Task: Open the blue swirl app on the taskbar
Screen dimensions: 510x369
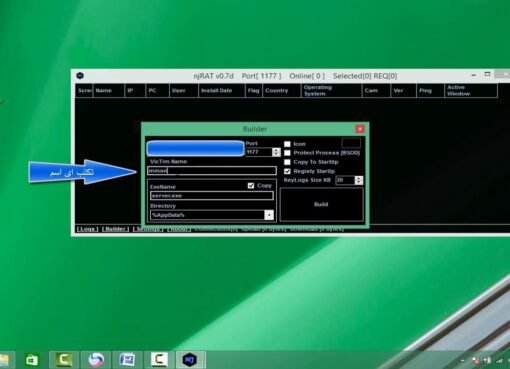Action: pyautogui.click(x=95, y=360)
